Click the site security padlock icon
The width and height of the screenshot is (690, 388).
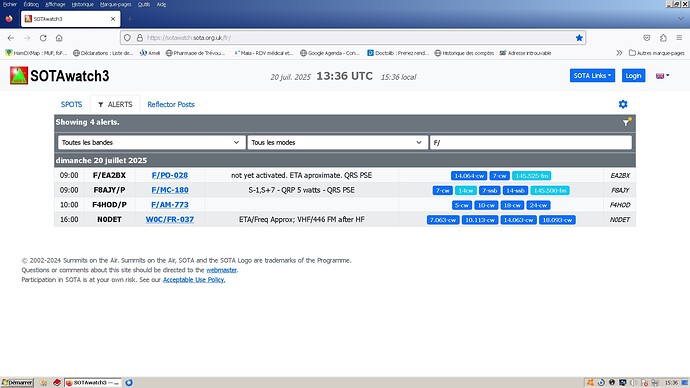139,38
